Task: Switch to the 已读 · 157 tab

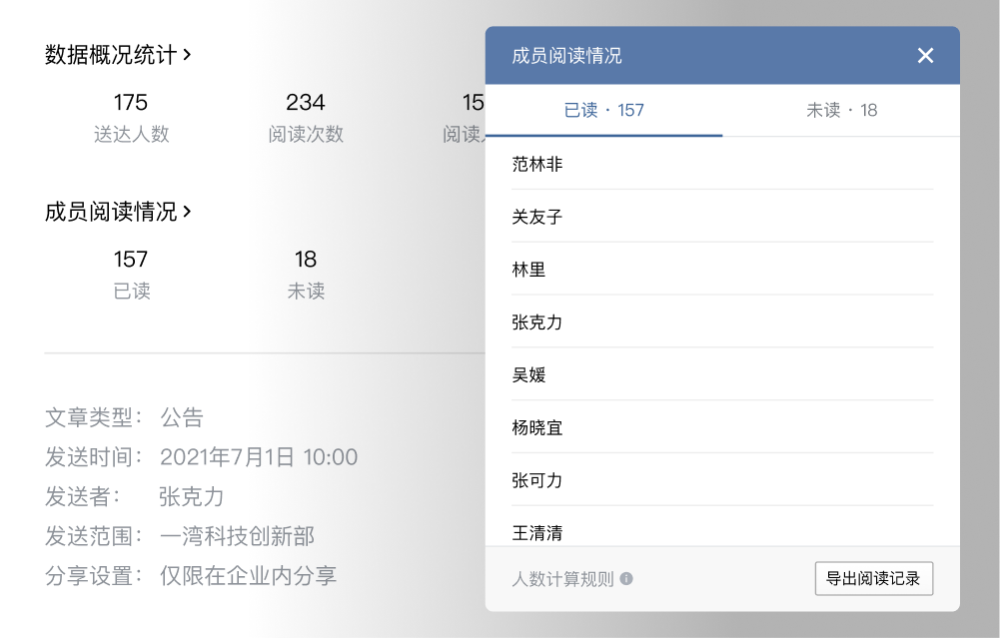Action: (604, 110)
